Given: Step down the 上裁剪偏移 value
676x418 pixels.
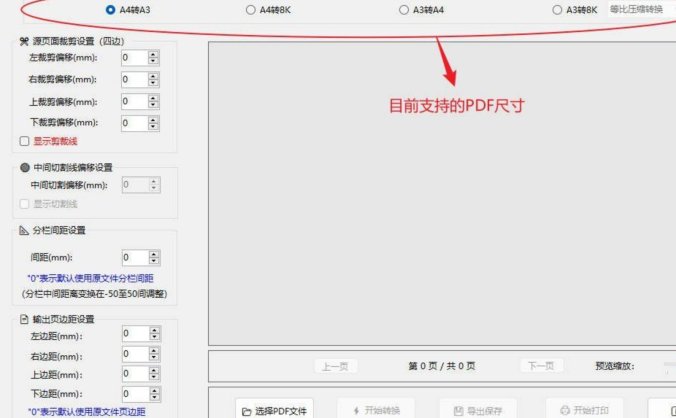Looking at the screenshot, I should 153,105.
